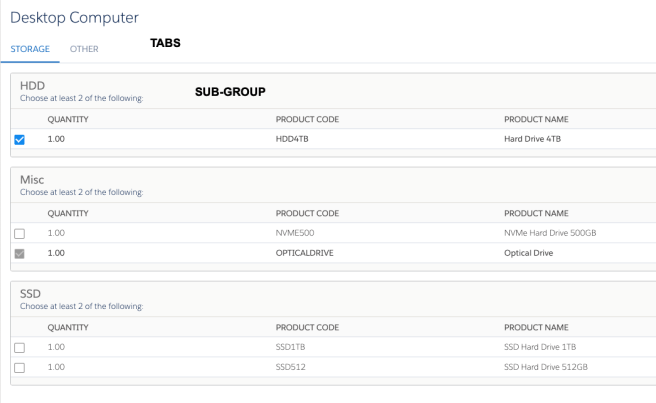Click the quantity value for OPTICALDRIVE row
656x403 pixels.
point(56,253)
